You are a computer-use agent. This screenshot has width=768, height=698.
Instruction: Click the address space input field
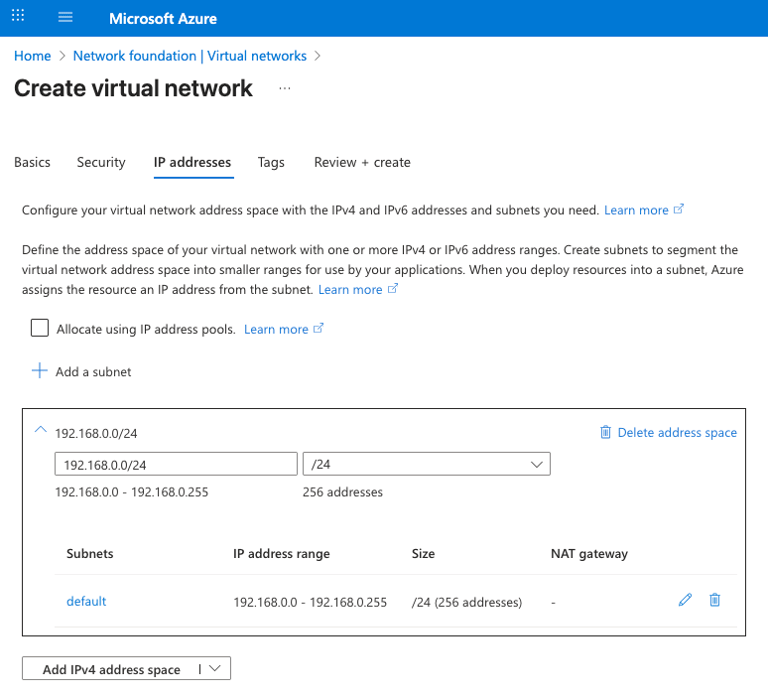(x=176, y=464)
